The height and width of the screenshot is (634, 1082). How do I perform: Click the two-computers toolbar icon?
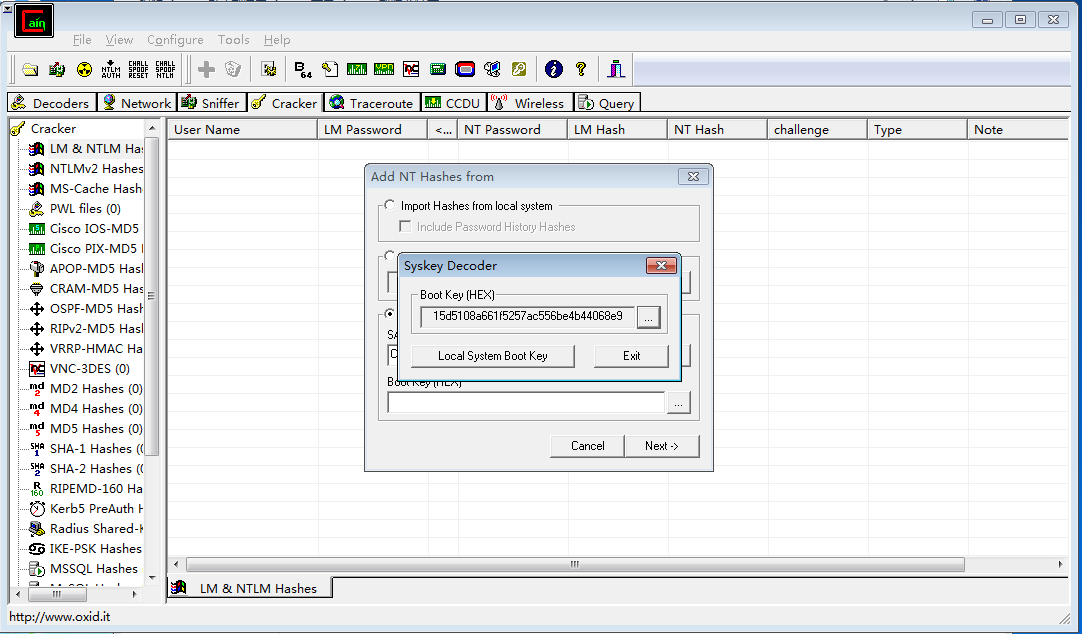tap(492, 69)
